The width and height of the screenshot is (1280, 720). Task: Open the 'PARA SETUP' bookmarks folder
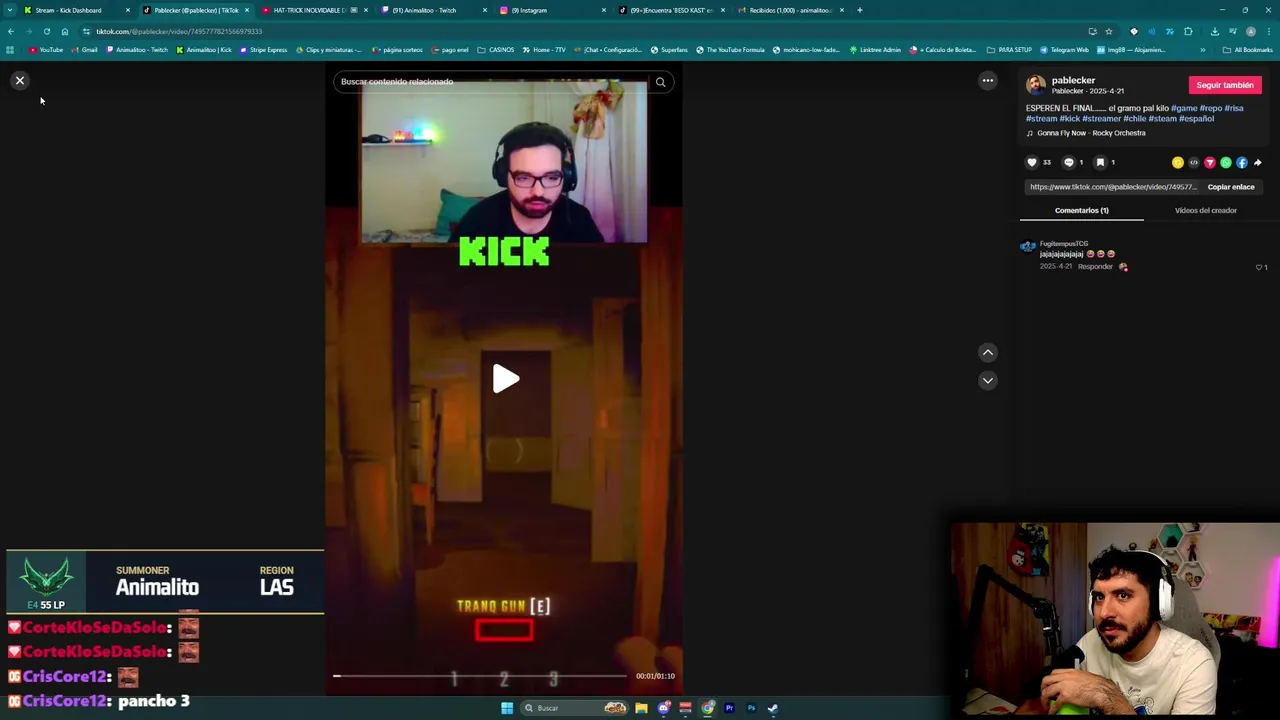tap(1009, 50)
